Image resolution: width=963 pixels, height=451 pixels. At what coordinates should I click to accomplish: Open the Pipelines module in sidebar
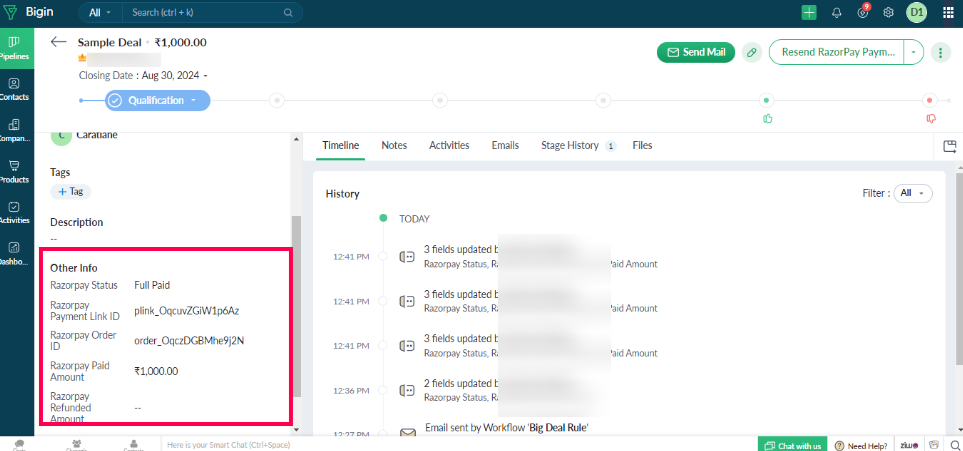click(x=14, y=48)
